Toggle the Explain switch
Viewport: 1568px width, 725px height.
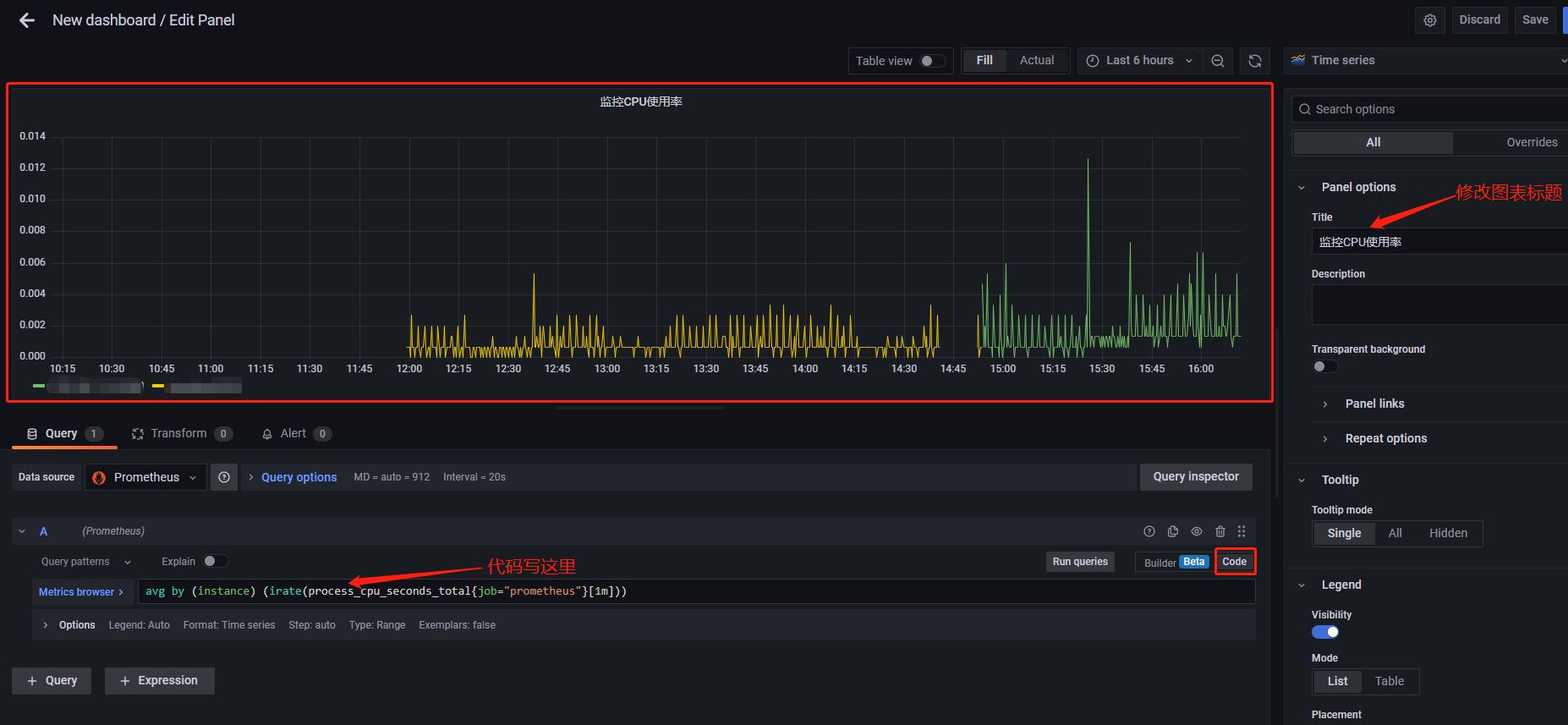(216, 561)
